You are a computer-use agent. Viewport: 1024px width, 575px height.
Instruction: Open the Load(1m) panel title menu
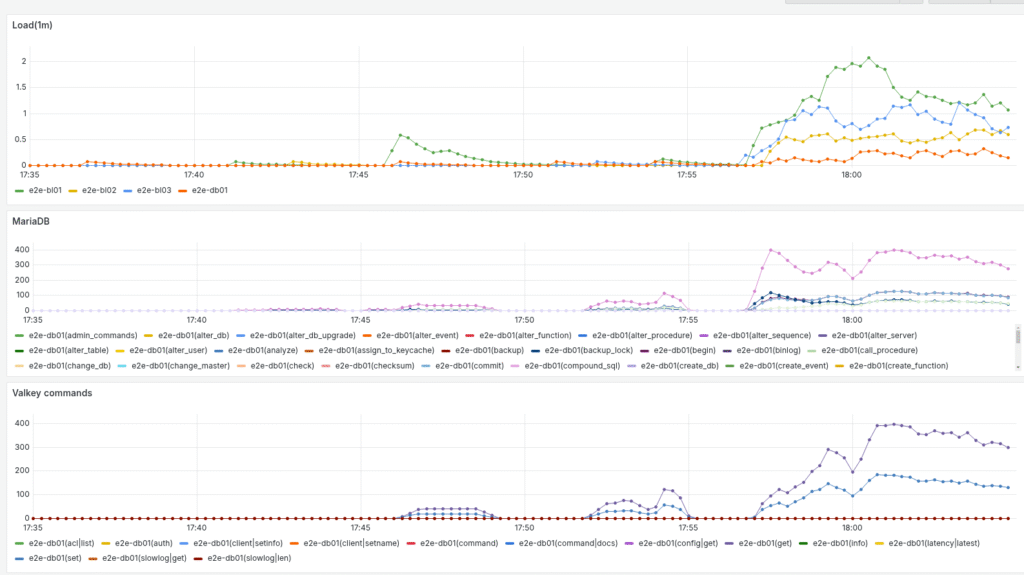click(32, 25)
